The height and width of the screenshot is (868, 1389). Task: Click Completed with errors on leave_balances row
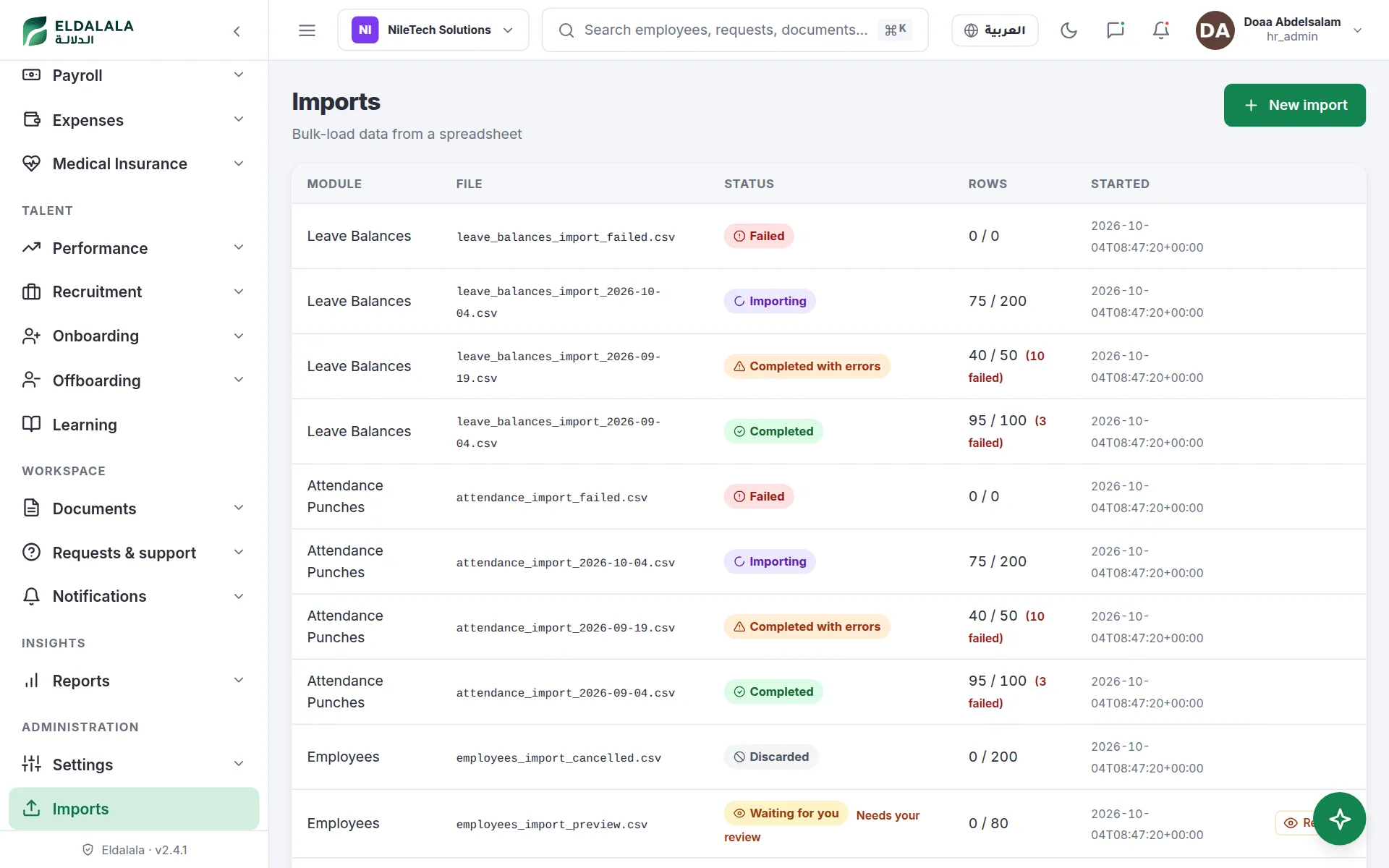[807, 366]
